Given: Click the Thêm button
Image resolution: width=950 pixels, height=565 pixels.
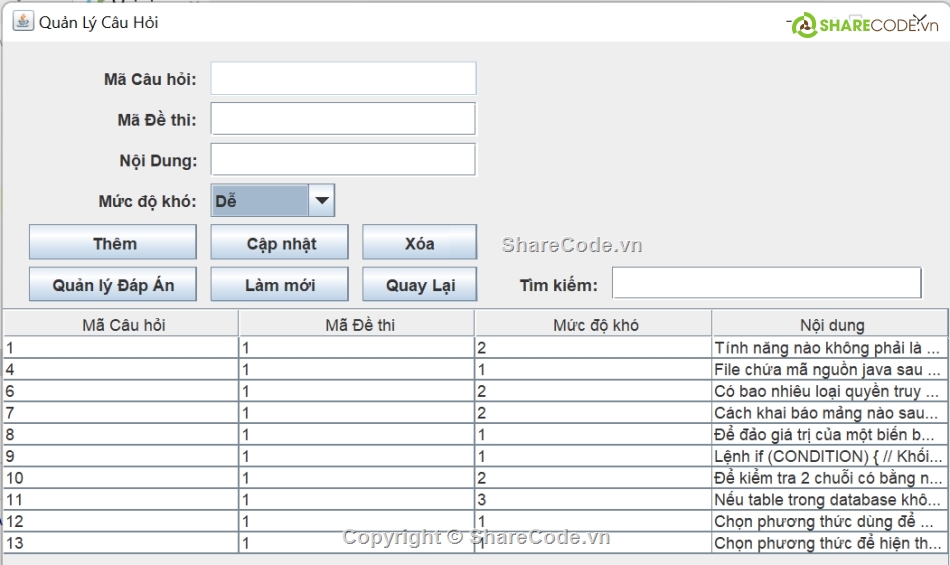Looking at the screenshot, I should pyautogui.click(x=114, y=243).
